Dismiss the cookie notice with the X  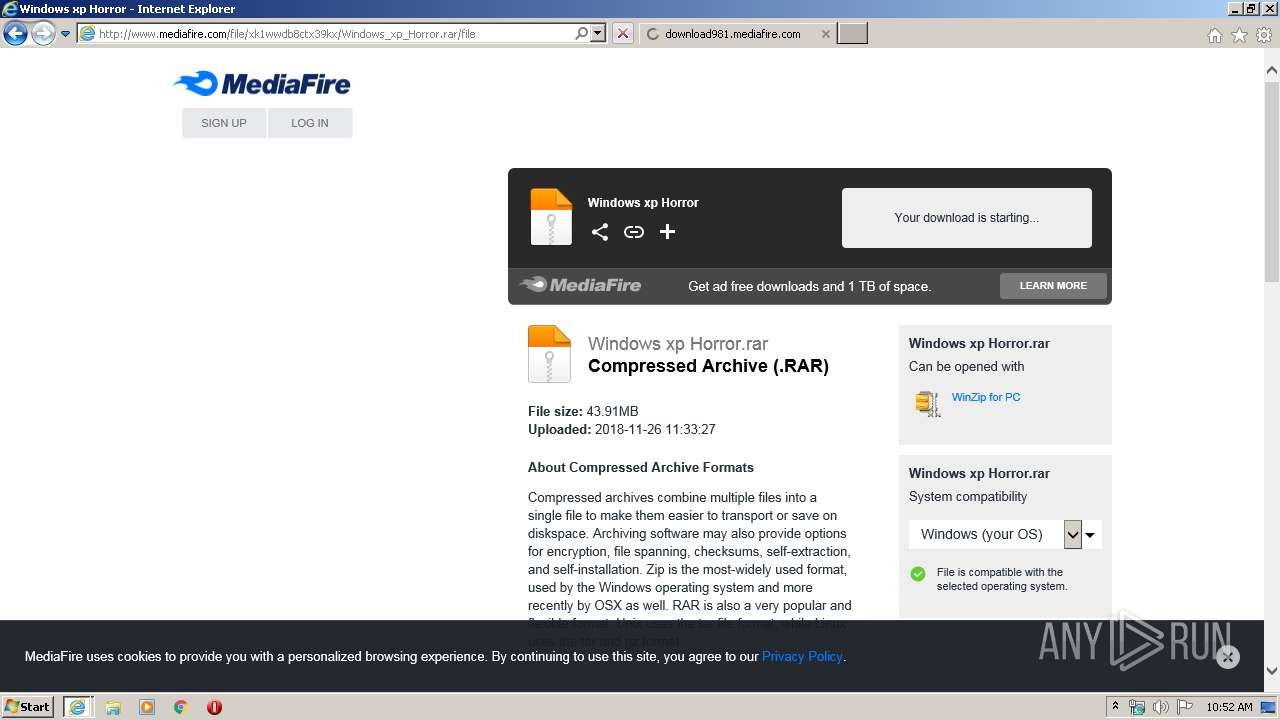click(1228, 657)
